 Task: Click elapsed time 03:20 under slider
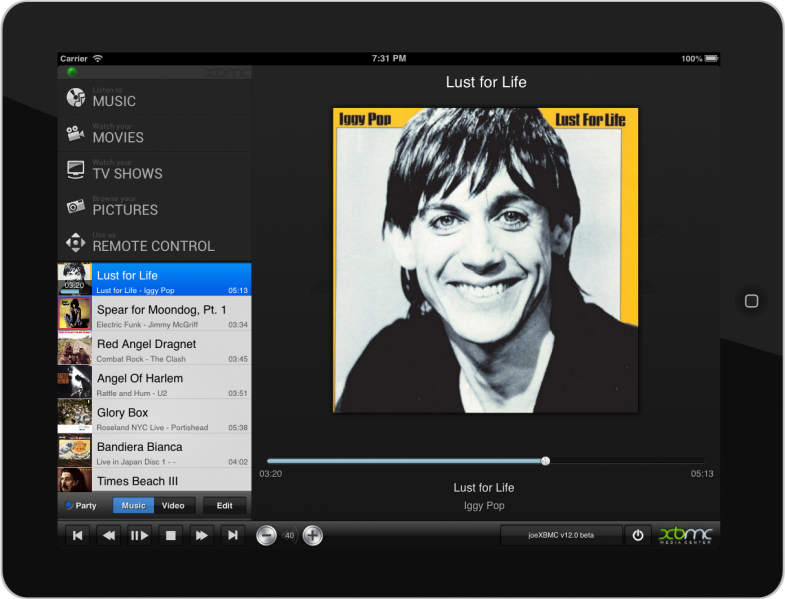pos(271,474)
